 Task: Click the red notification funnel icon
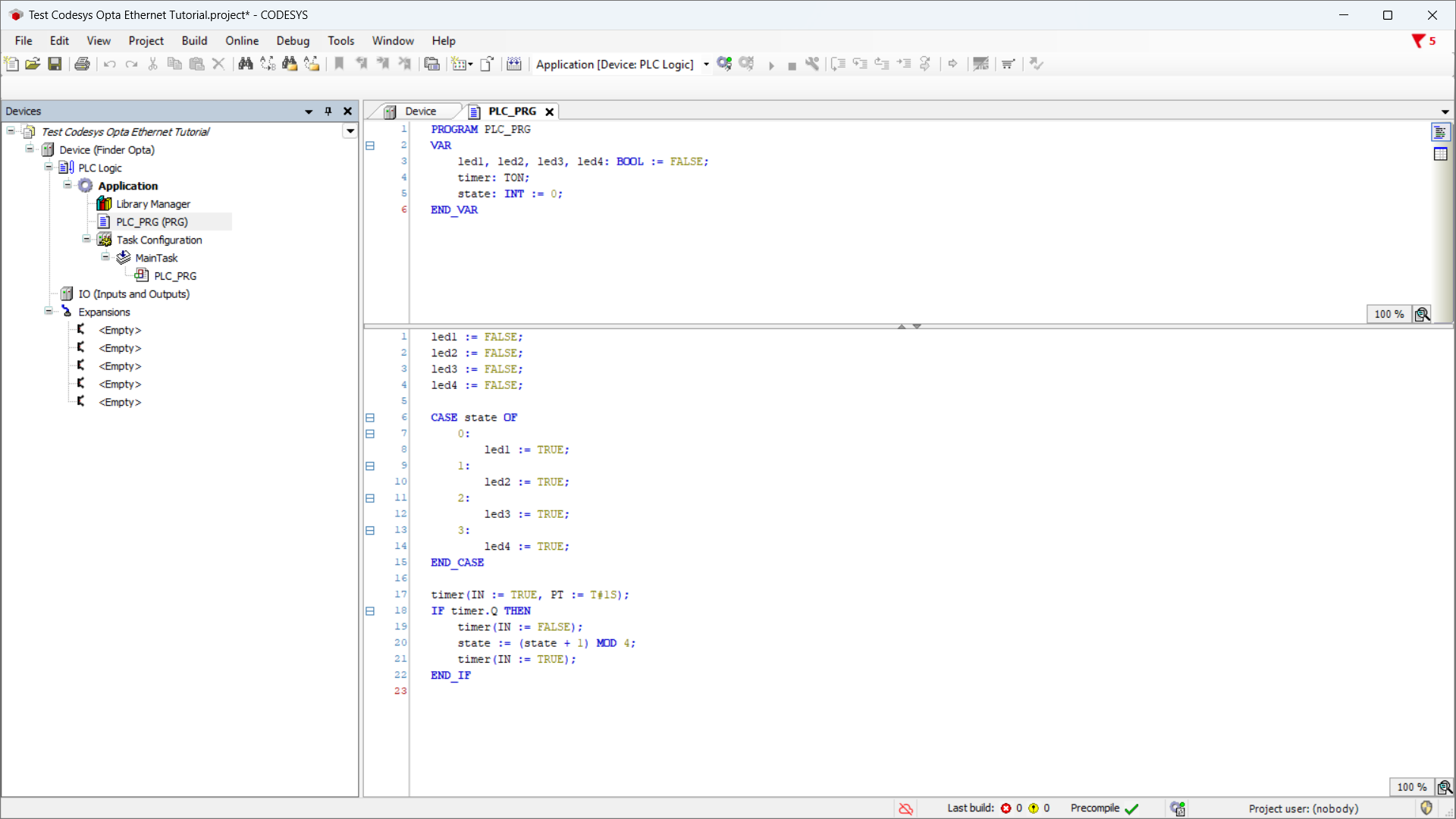pyautogui.click(x=1417, y=41)
